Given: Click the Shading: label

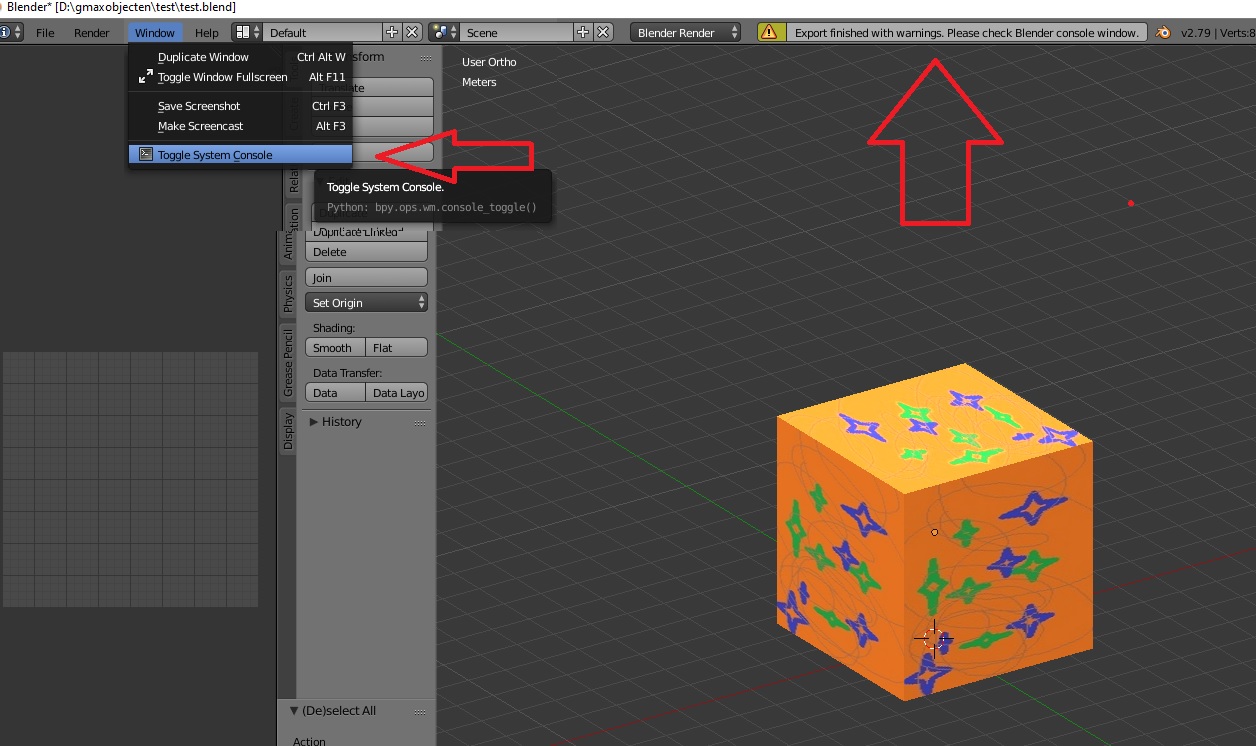Looking at the screenshot, I should (x=334, y=328).
